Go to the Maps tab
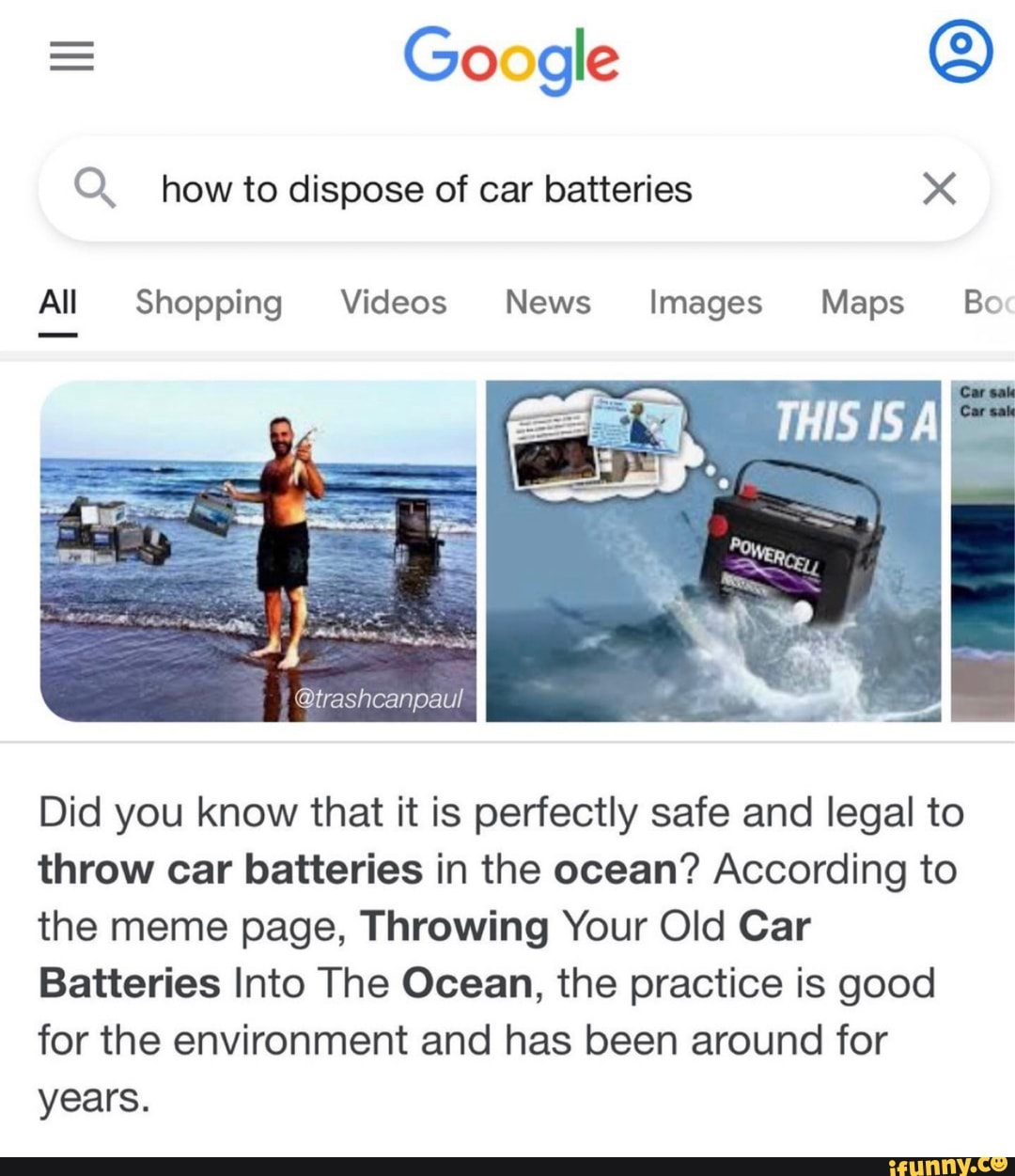The height and width of the screenshot is (1176, 1015). [862, 303]
